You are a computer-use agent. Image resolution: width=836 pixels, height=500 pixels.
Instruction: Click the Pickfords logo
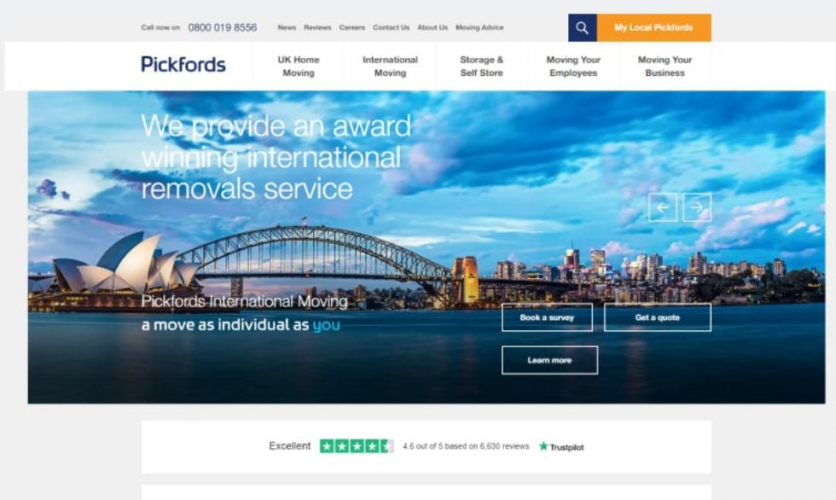coord(183,64)
